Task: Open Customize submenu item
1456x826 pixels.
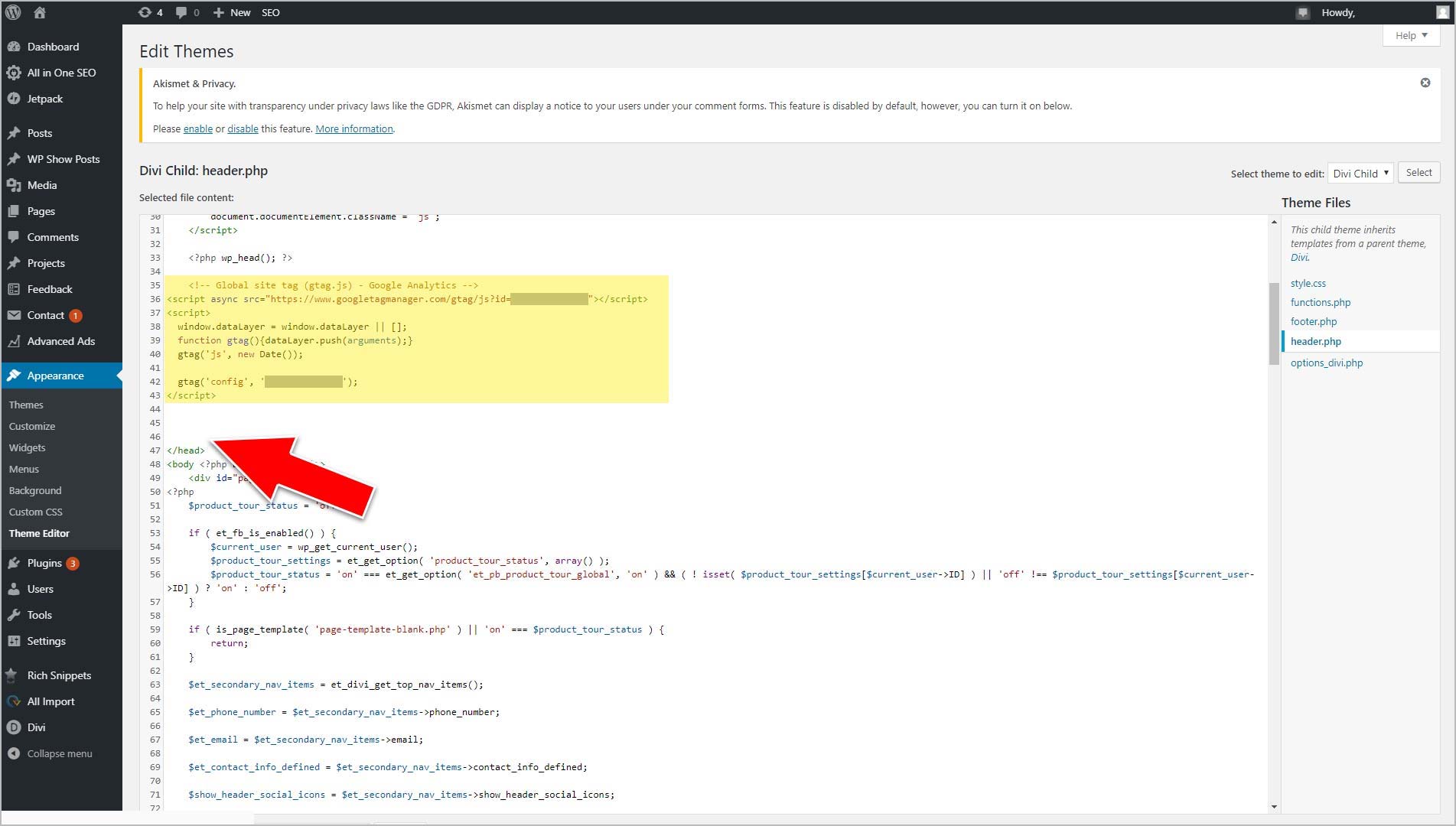Action: click(32, 426)
